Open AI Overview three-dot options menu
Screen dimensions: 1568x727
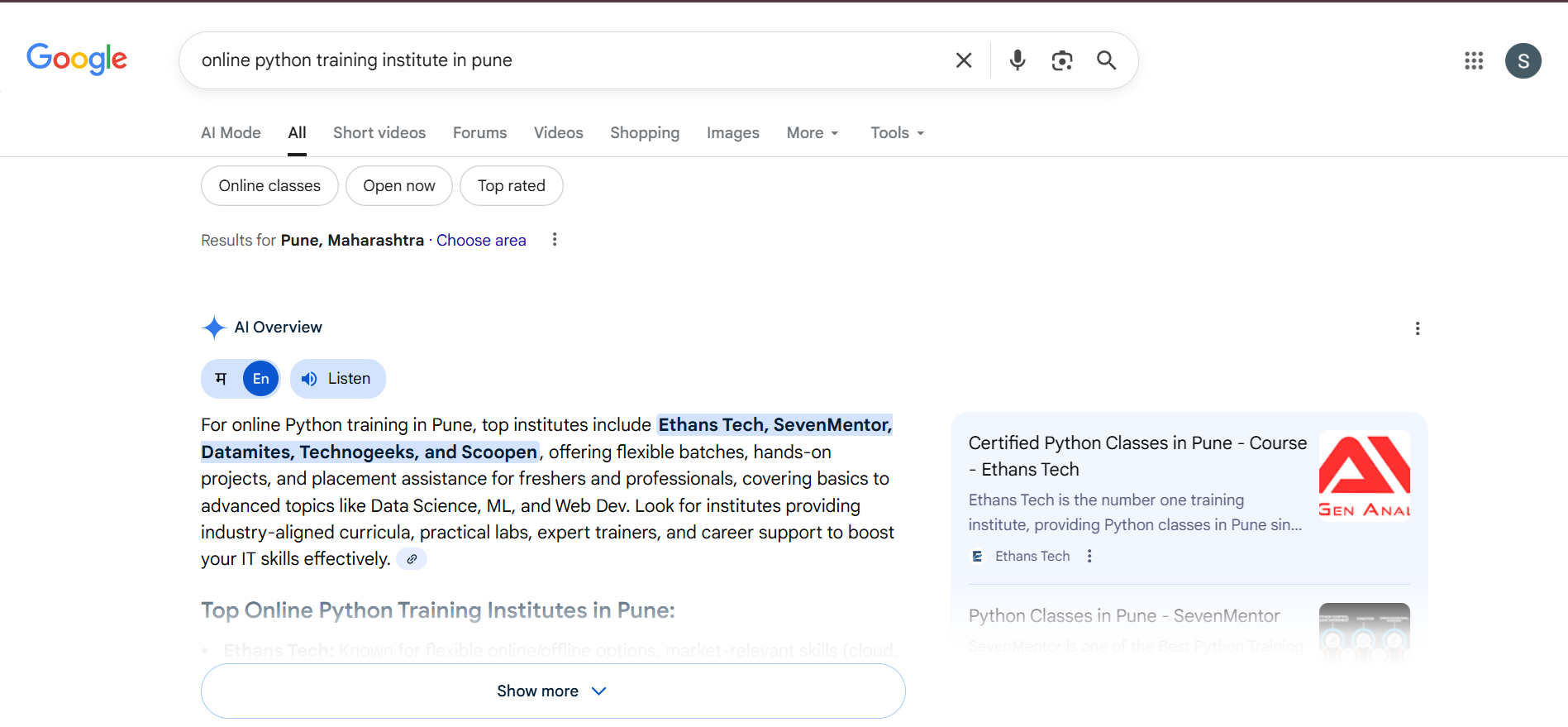tap(1417, 328)
